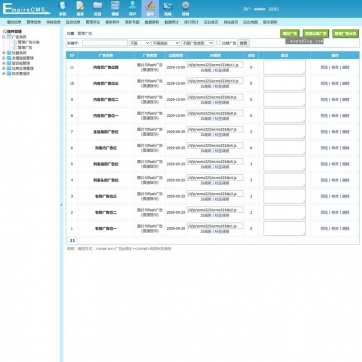Open the 模板 template icon in header

pyautogui.click(x=115, y=8)
